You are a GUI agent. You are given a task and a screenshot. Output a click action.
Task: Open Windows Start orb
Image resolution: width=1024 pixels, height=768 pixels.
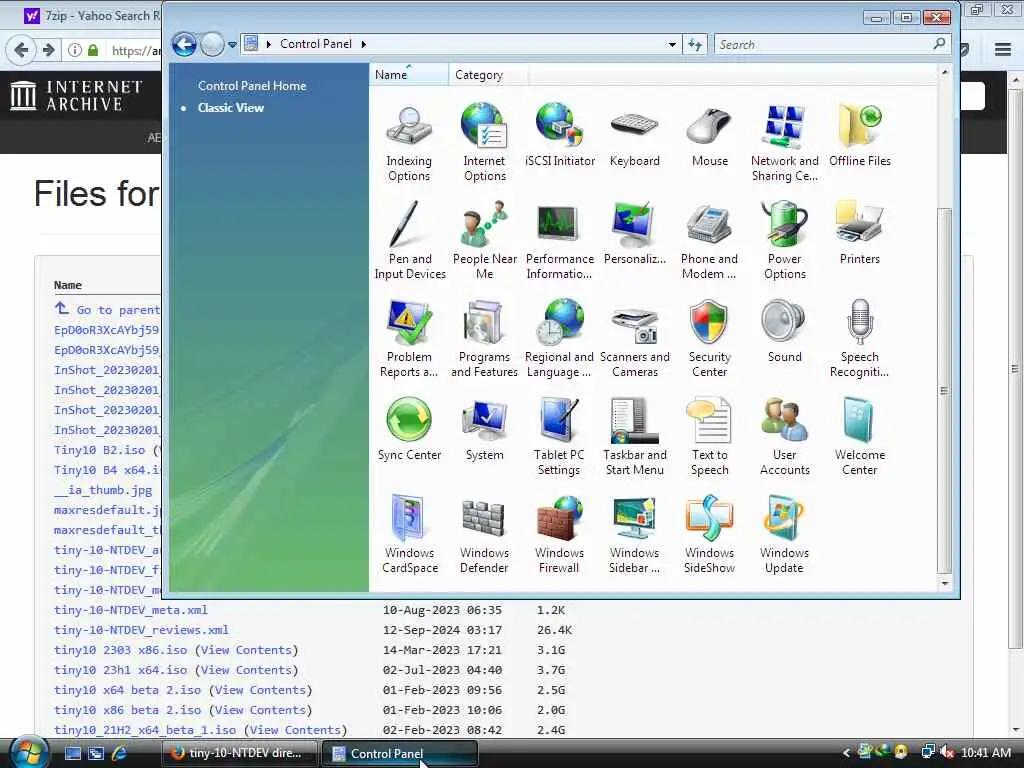[x=28, y=752]
